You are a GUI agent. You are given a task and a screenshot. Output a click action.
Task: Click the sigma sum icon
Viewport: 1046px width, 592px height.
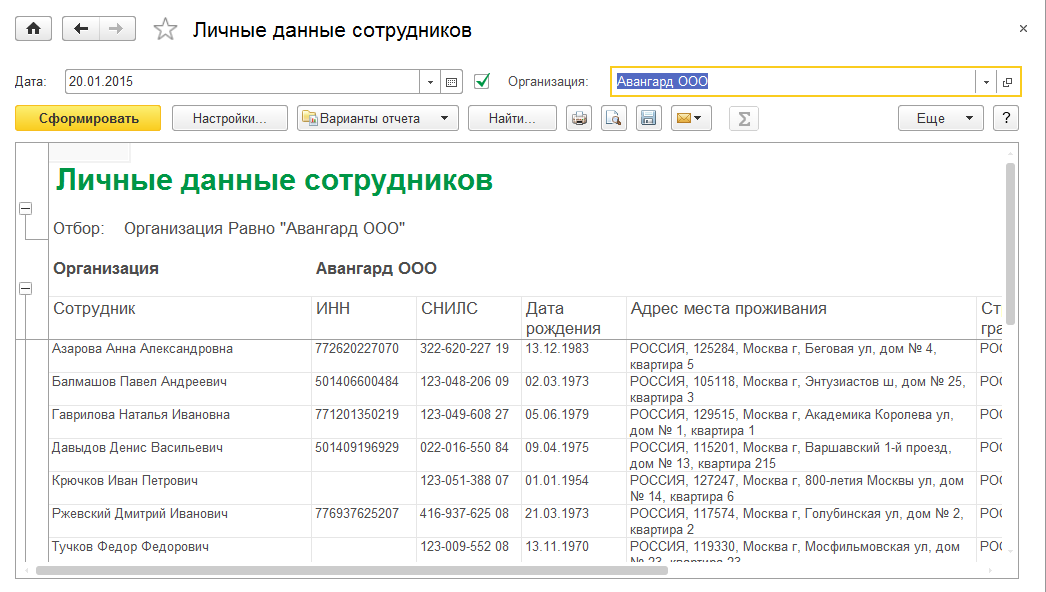pos(743,119)
